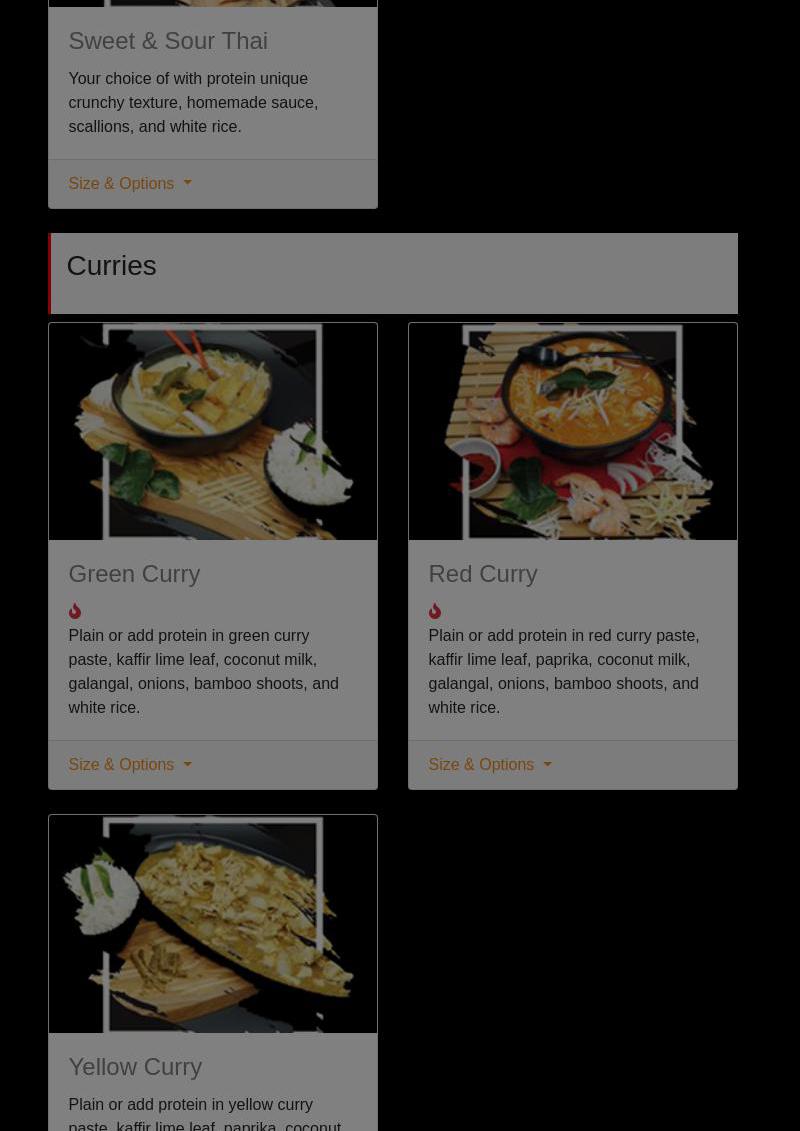Click the Red Curry title
The height and width of the screenshot is (1131, 800).
click(x=483, y=574)
